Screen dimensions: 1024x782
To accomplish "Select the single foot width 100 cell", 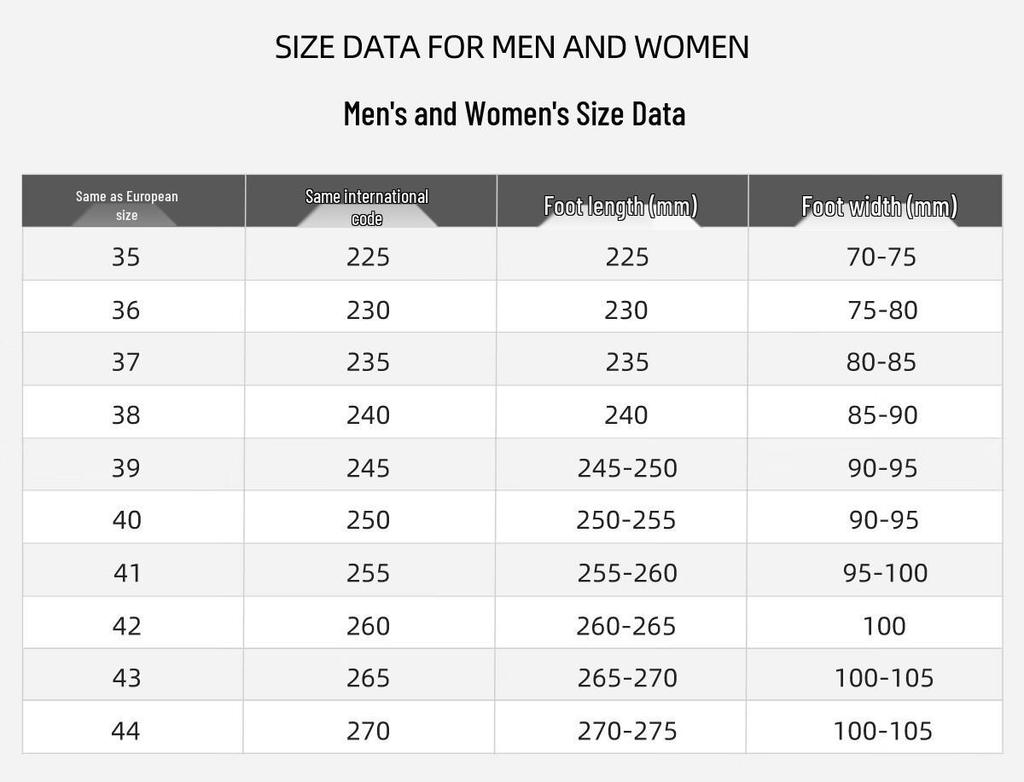I will 875,623.
